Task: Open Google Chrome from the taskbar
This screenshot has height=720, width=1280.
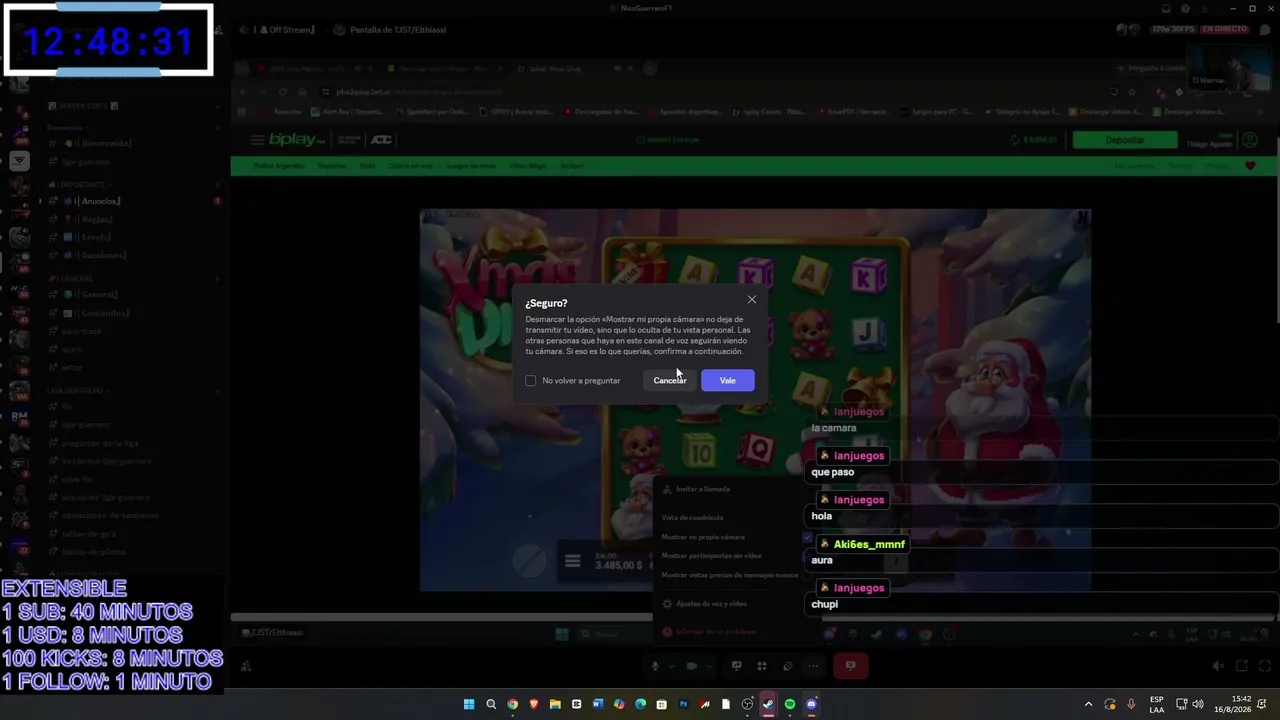Action: tap(512, 704)
